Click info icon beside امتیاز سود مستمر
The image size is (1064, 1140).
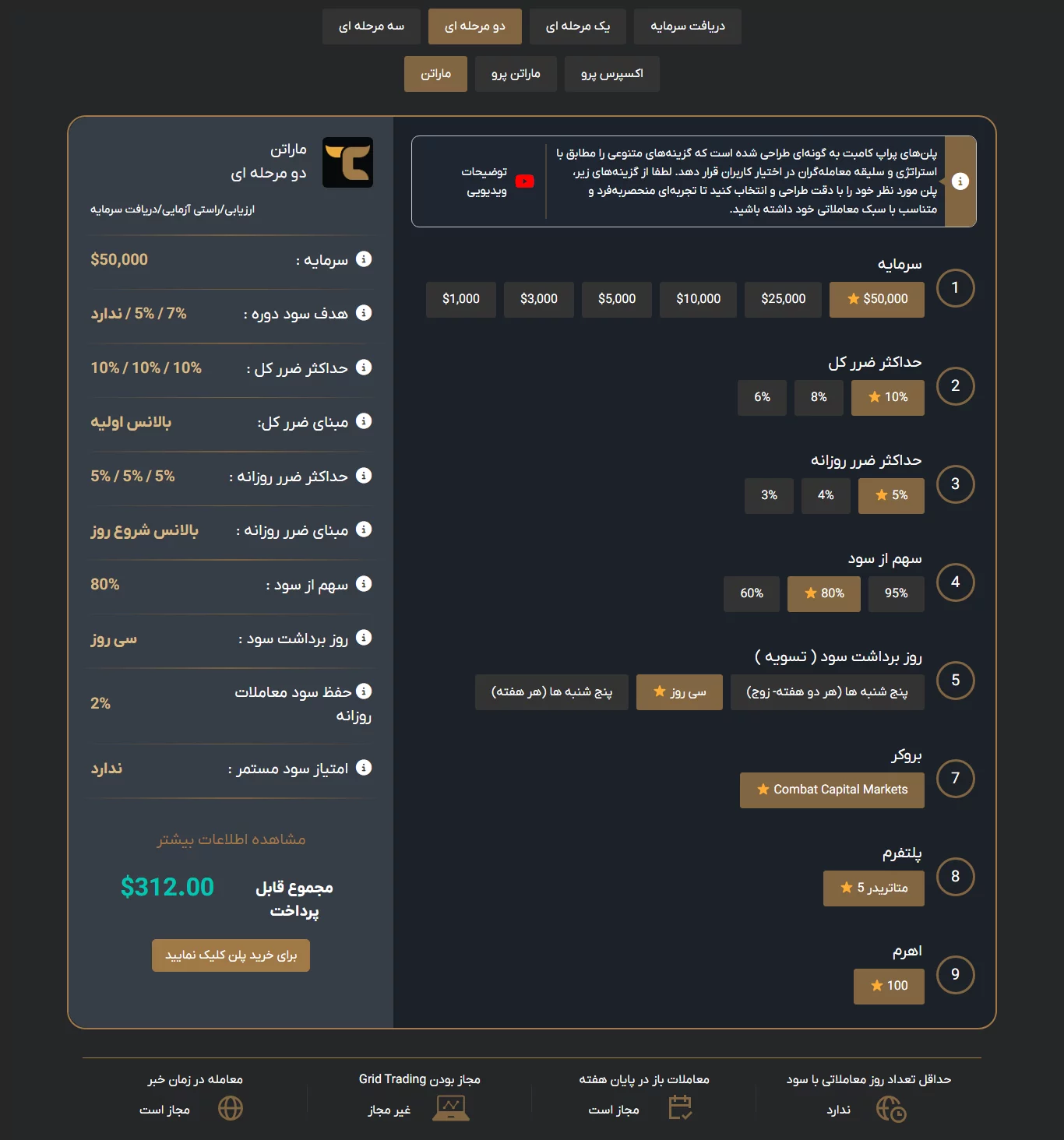(x=364, y=768)
